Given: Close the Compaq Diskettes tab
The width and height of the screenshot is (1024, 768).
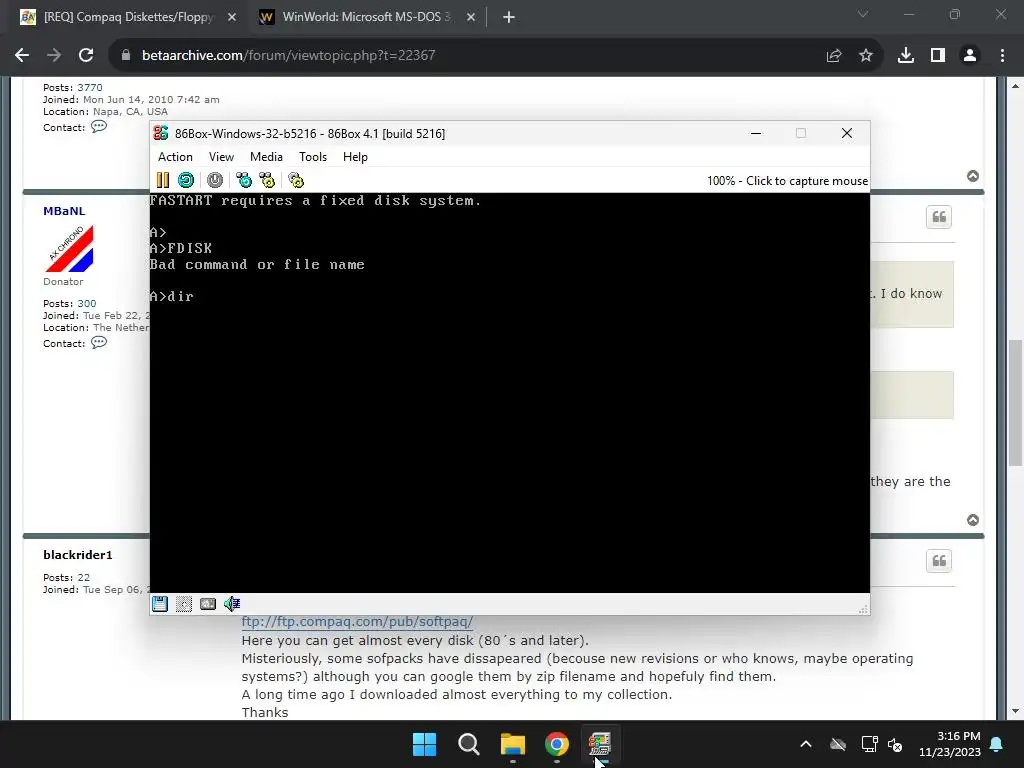Looking at the screenshot, I should [232, 18].
